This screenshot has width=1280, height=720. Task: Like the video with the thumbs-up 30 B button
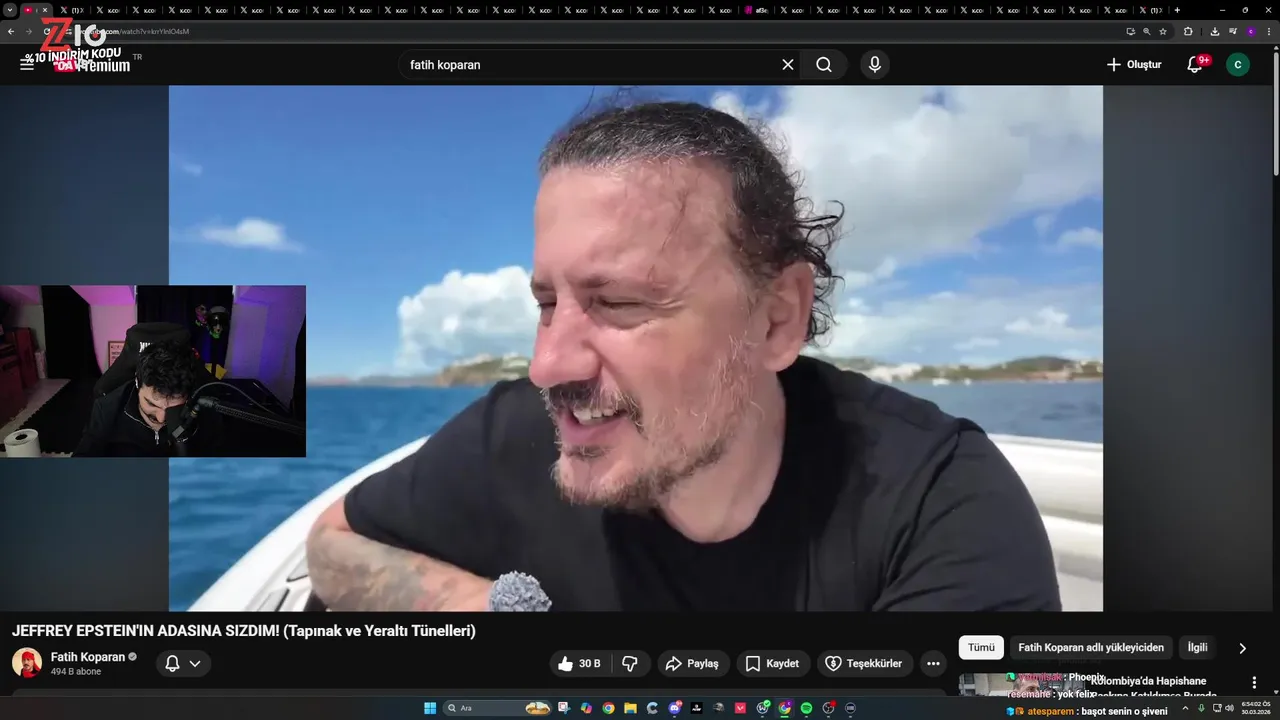(x=580, y=663)
